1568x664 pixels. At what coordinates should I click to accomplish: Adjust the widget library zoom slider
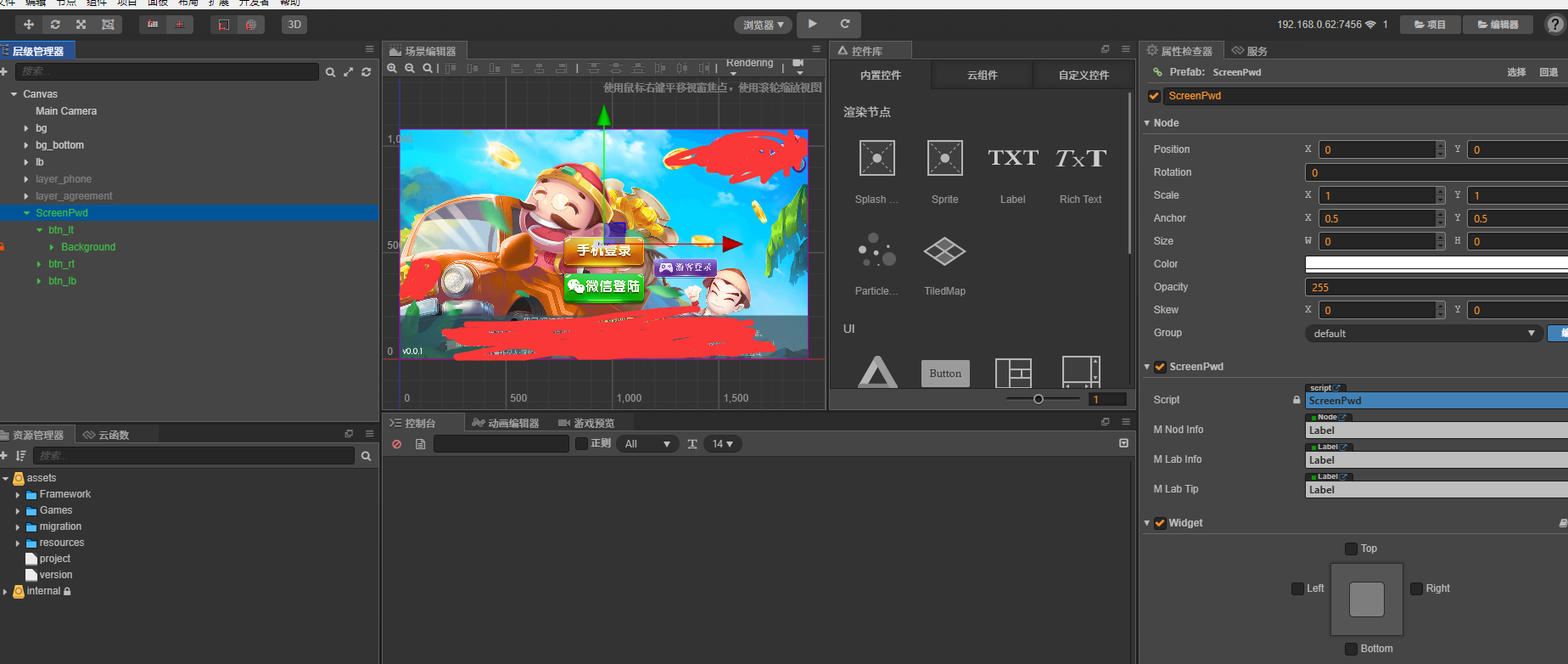1039,399
